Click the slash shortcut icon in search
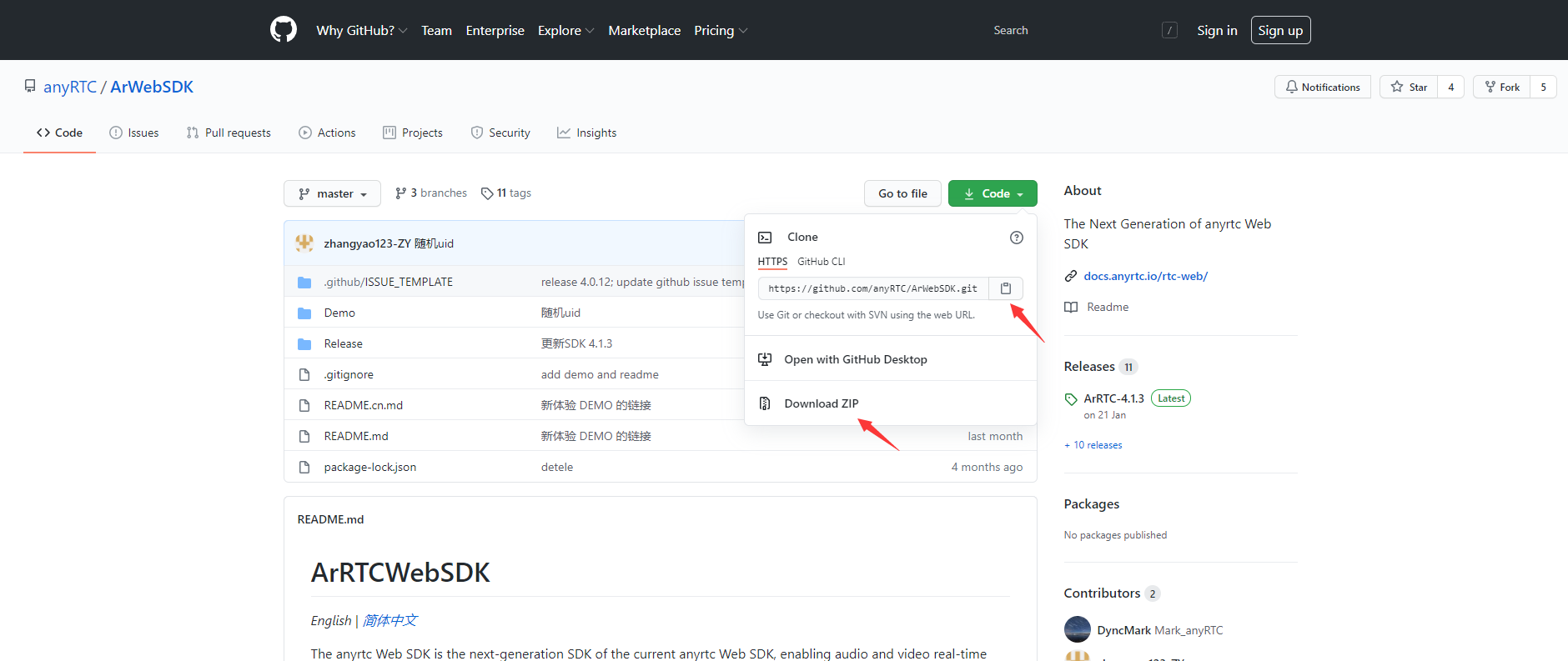This screenshot has width=1568, height=661. 1169,30
